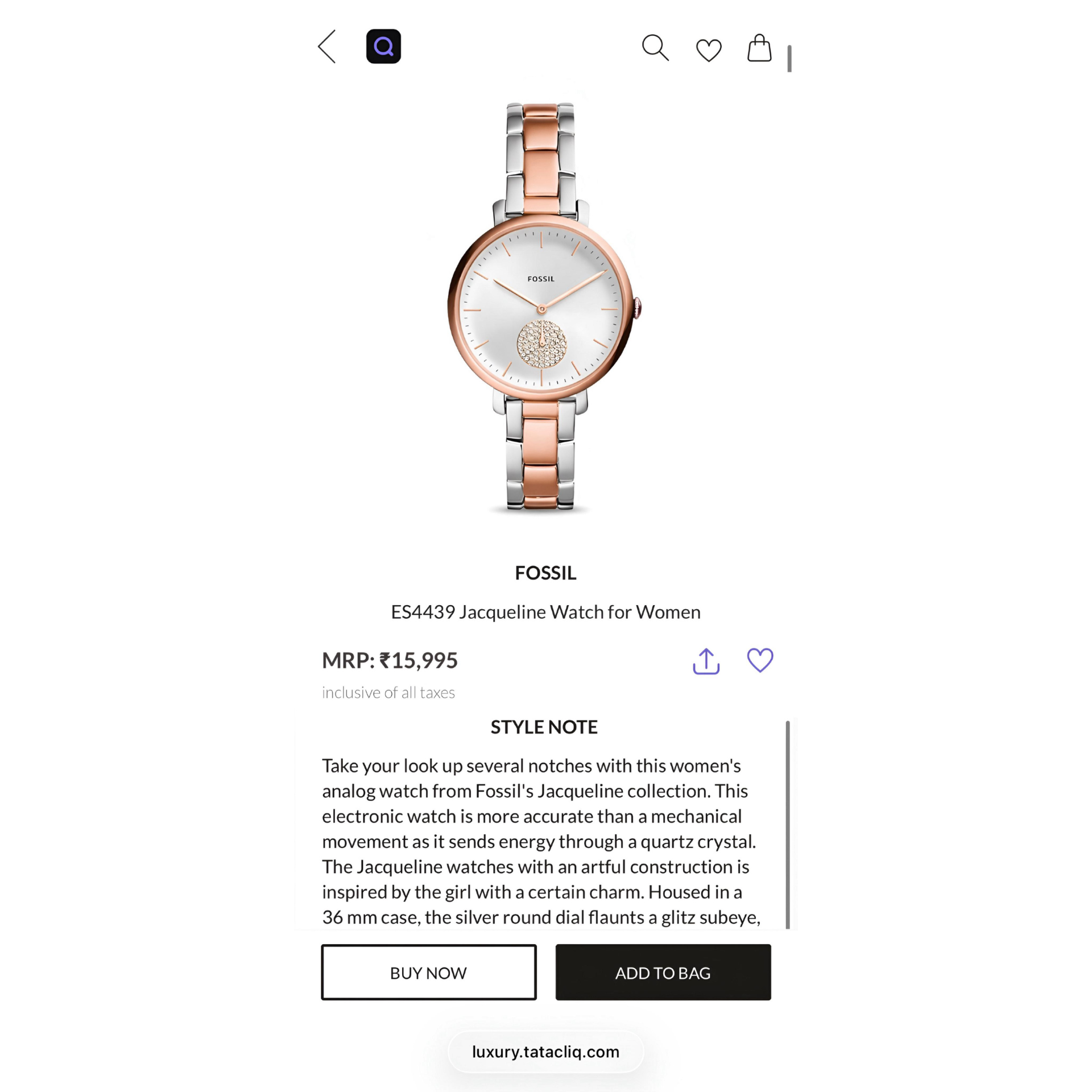View wishlist via the header heart icon
This screenshot has width=1092, height=1092.
(x=709, y=50)
